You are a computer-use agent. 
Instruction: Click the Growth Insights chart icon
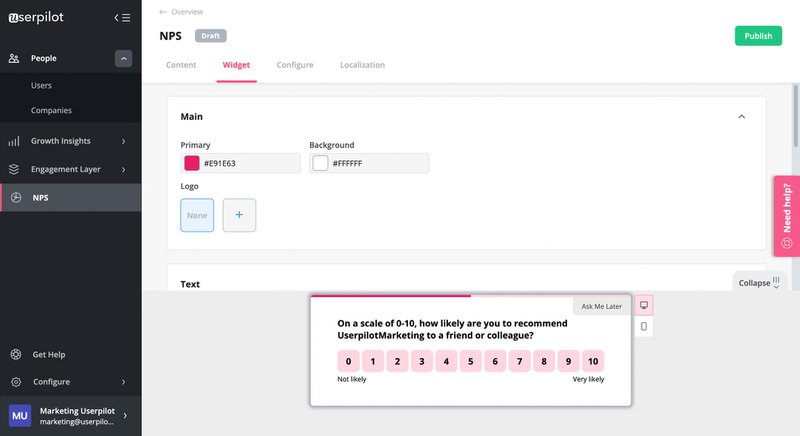[14, 141]
